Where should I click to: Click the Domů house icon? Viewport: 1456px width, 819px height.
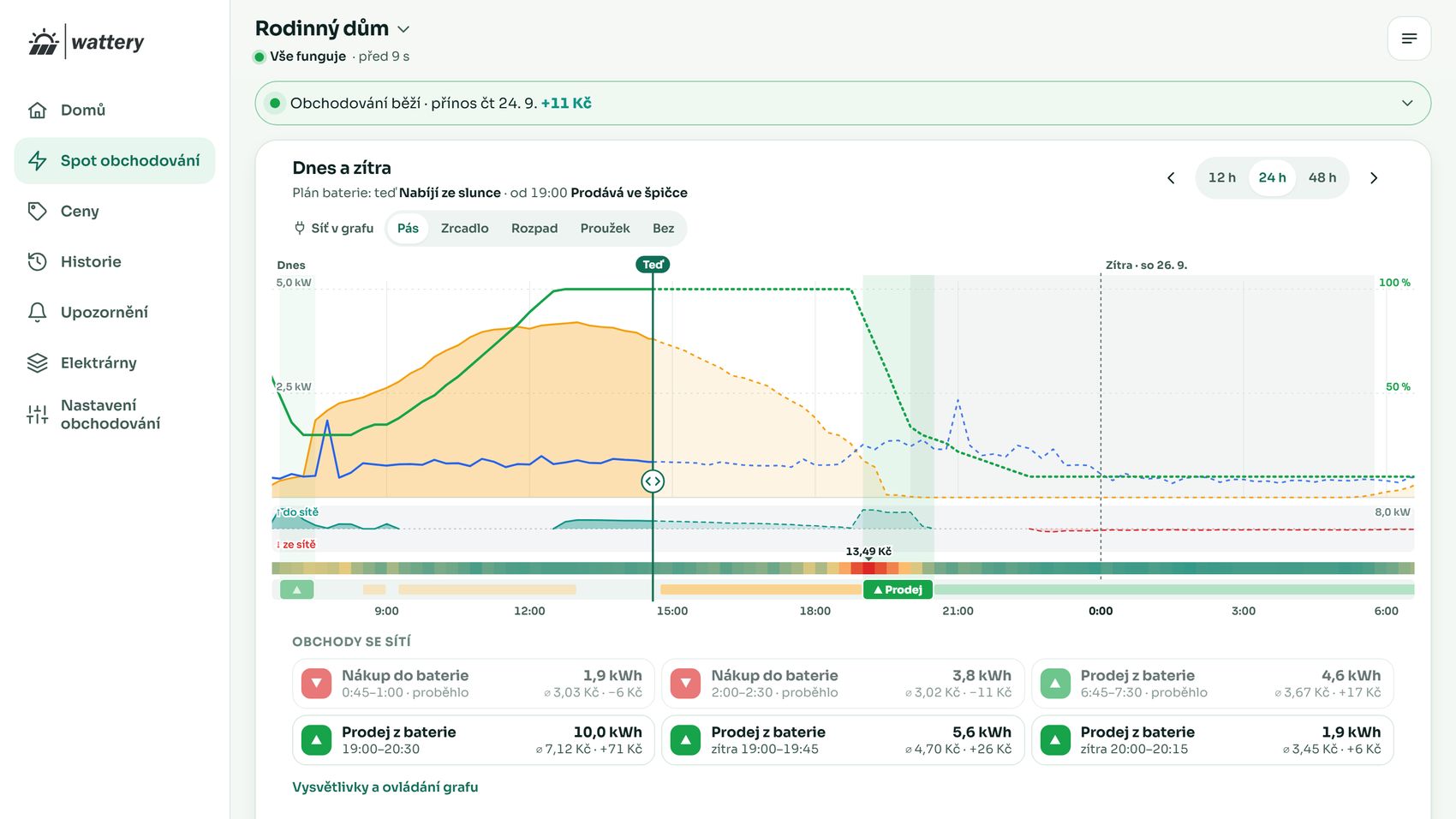point(37,110)
